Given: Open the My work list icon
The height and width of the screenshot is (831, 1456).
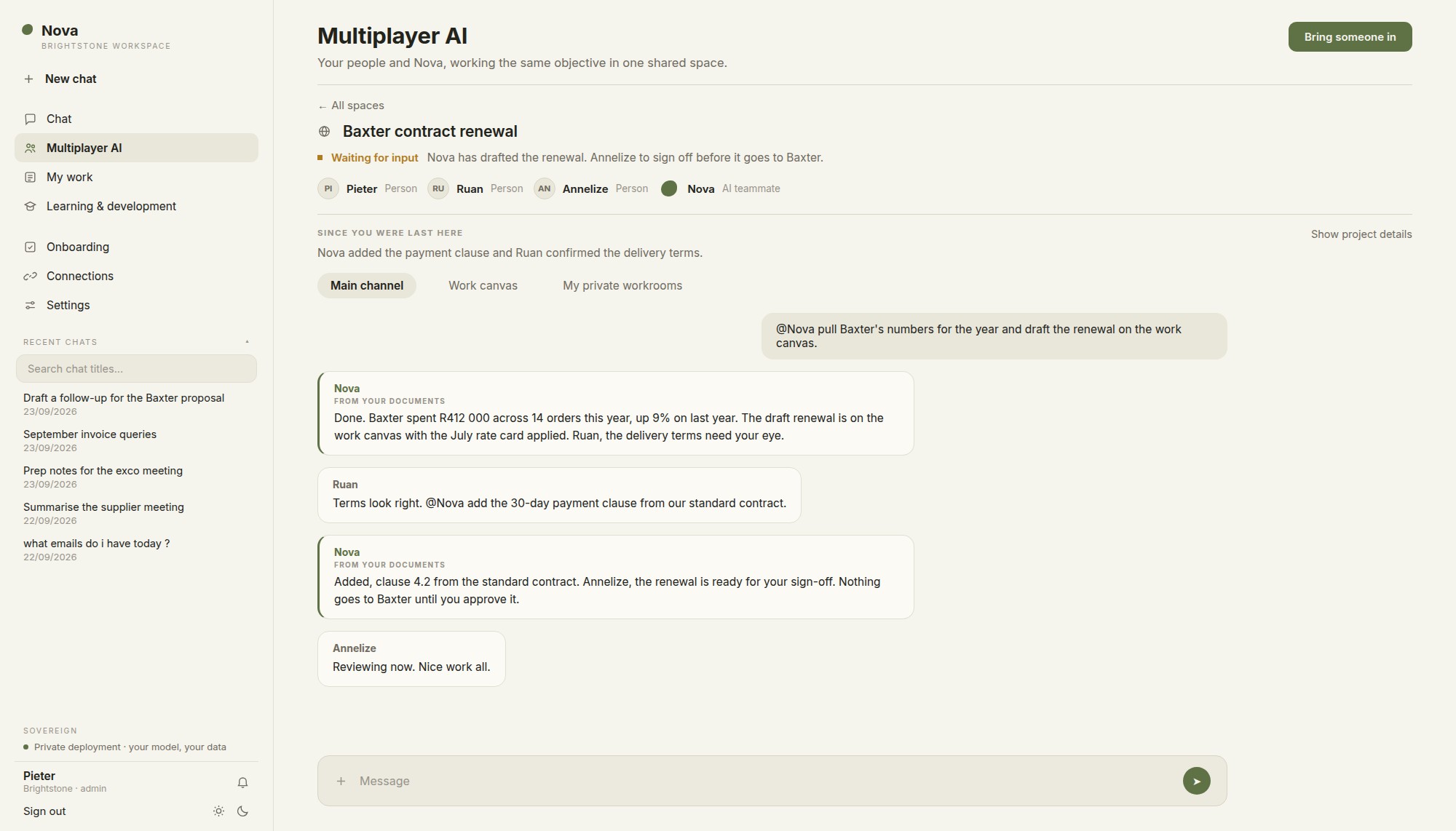Looking at the screenshot, I should coord(30,177).
